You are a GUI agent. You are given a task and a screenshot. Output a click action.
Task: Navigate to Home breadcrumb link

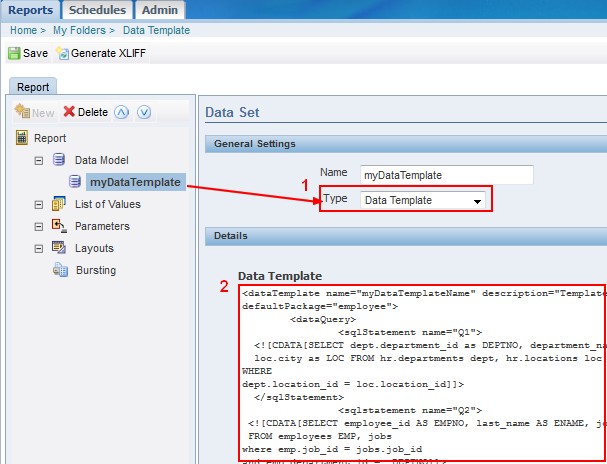coord(23,31)
